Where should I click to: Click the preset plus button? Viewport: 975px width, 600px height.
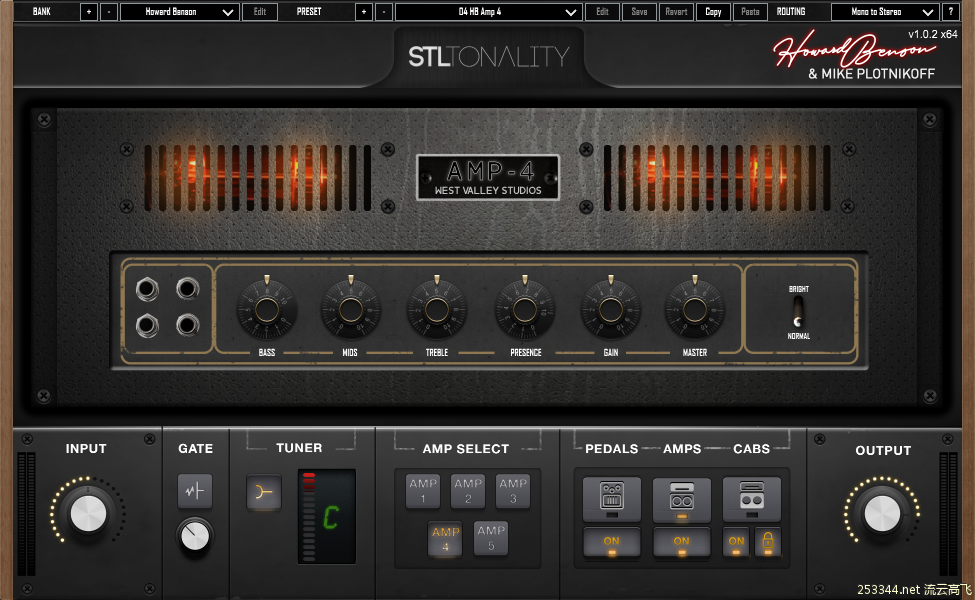coord(364,11)
